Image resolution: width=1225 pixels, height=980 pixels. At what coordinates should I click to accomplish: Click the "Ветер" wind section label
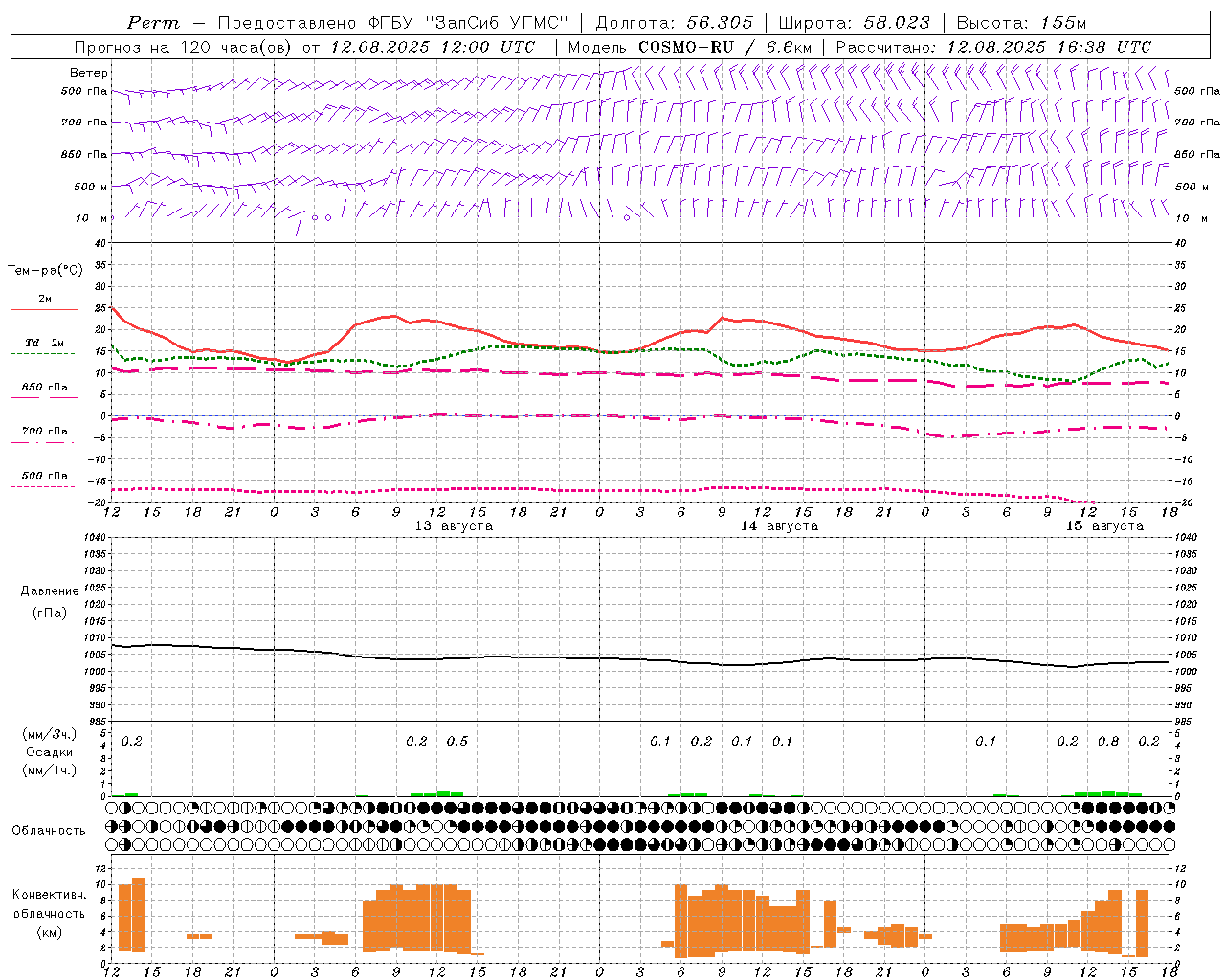[x=89, y=73]
